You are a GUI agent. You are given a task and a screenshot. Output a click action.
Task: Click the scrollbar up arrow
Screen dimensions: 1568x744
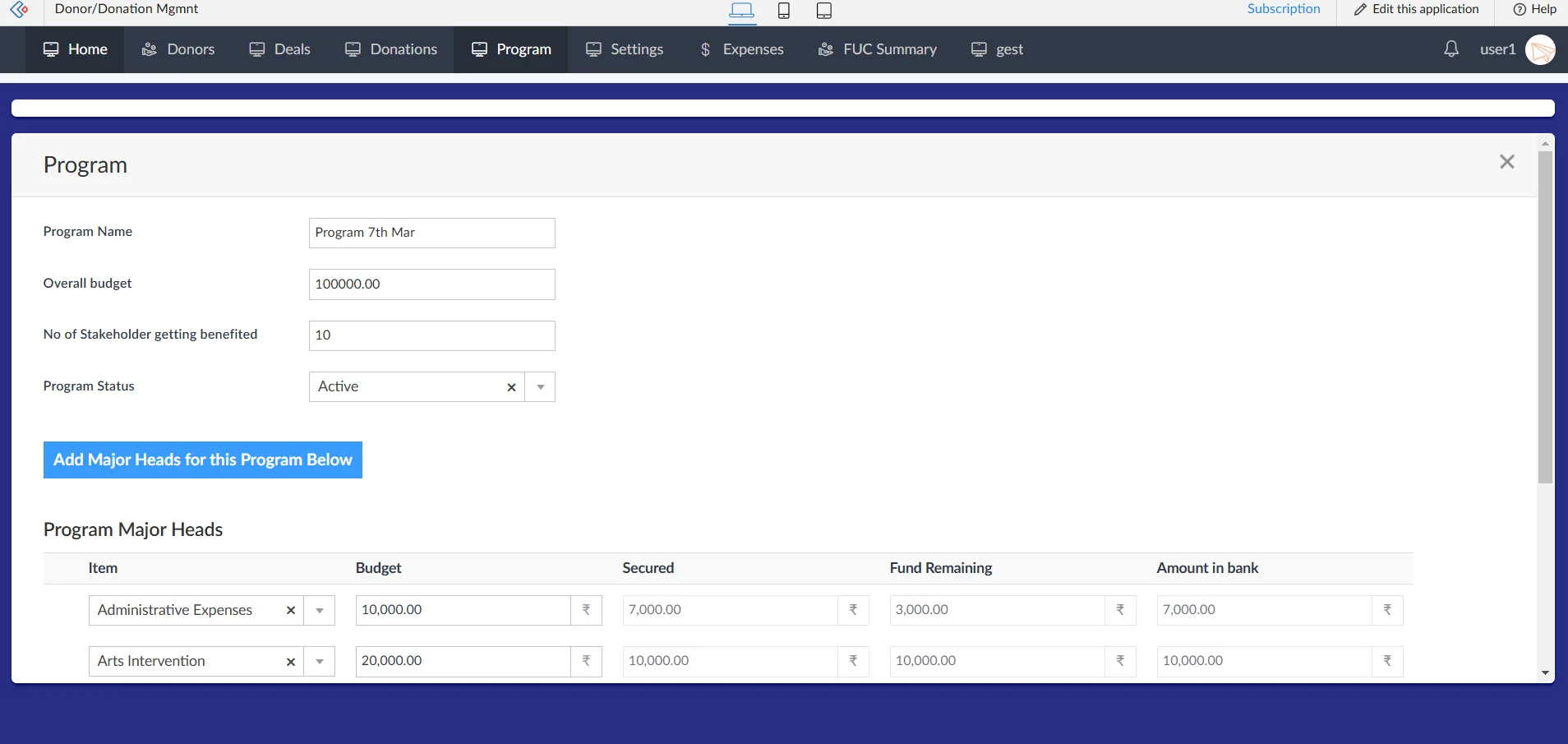pyautogui.click(x=1545, y=143)
